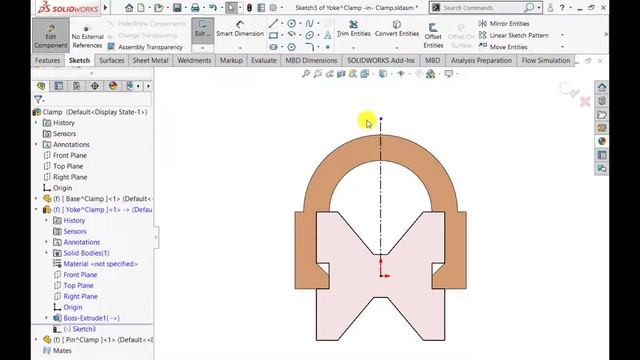This screenshot has height=360, width=640.
Task: Select the Sketch Fillet tool
Action: coord(309,47)
